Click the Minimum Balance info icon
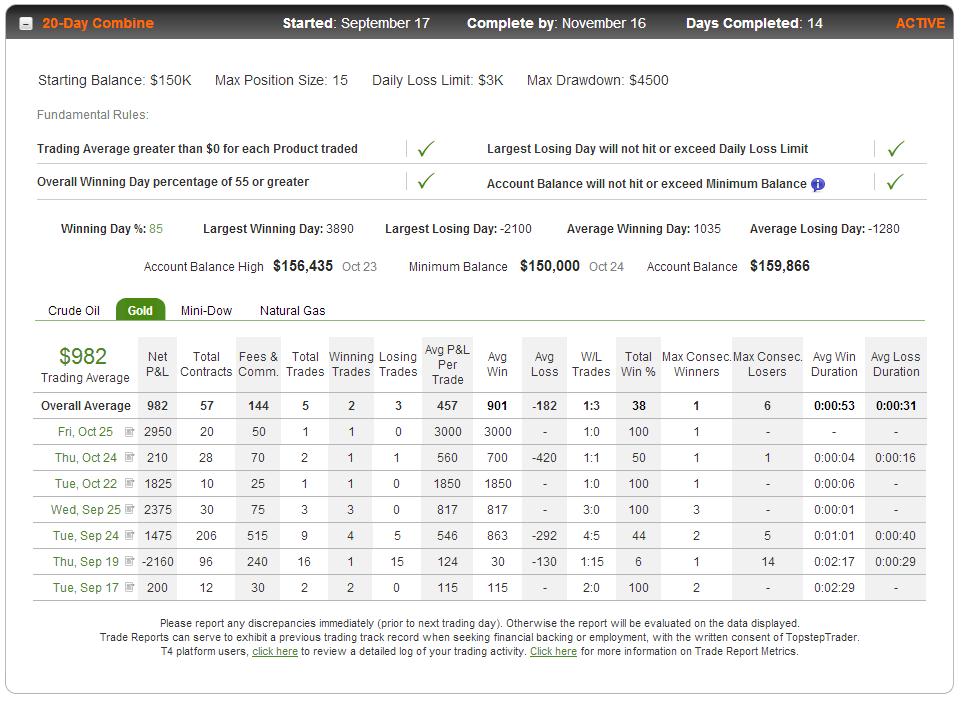Image resolution: width=962 pixels, height=703 pixels. click(818, 184)
